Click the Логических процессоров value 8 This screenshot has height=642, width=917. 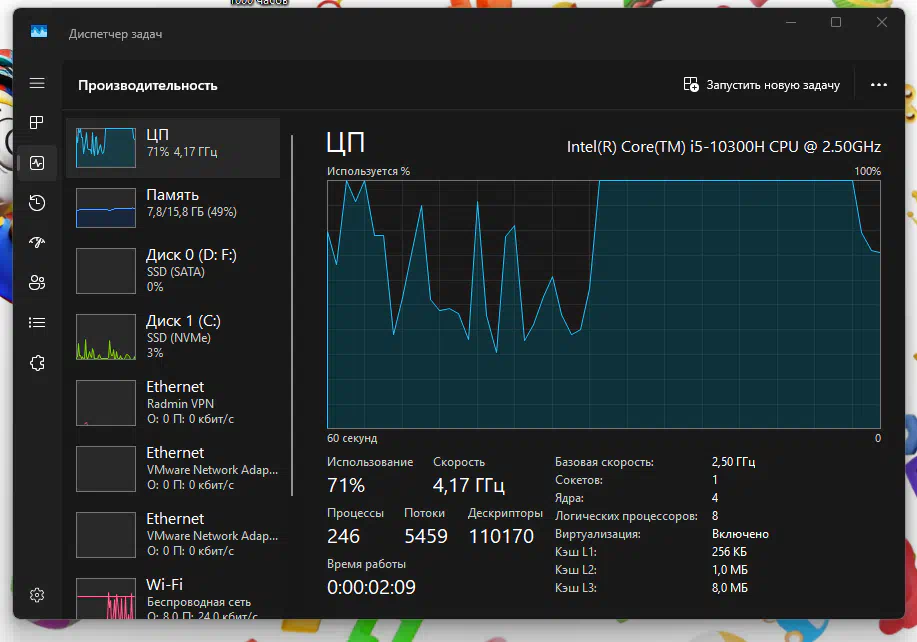(x=715, y=516)
